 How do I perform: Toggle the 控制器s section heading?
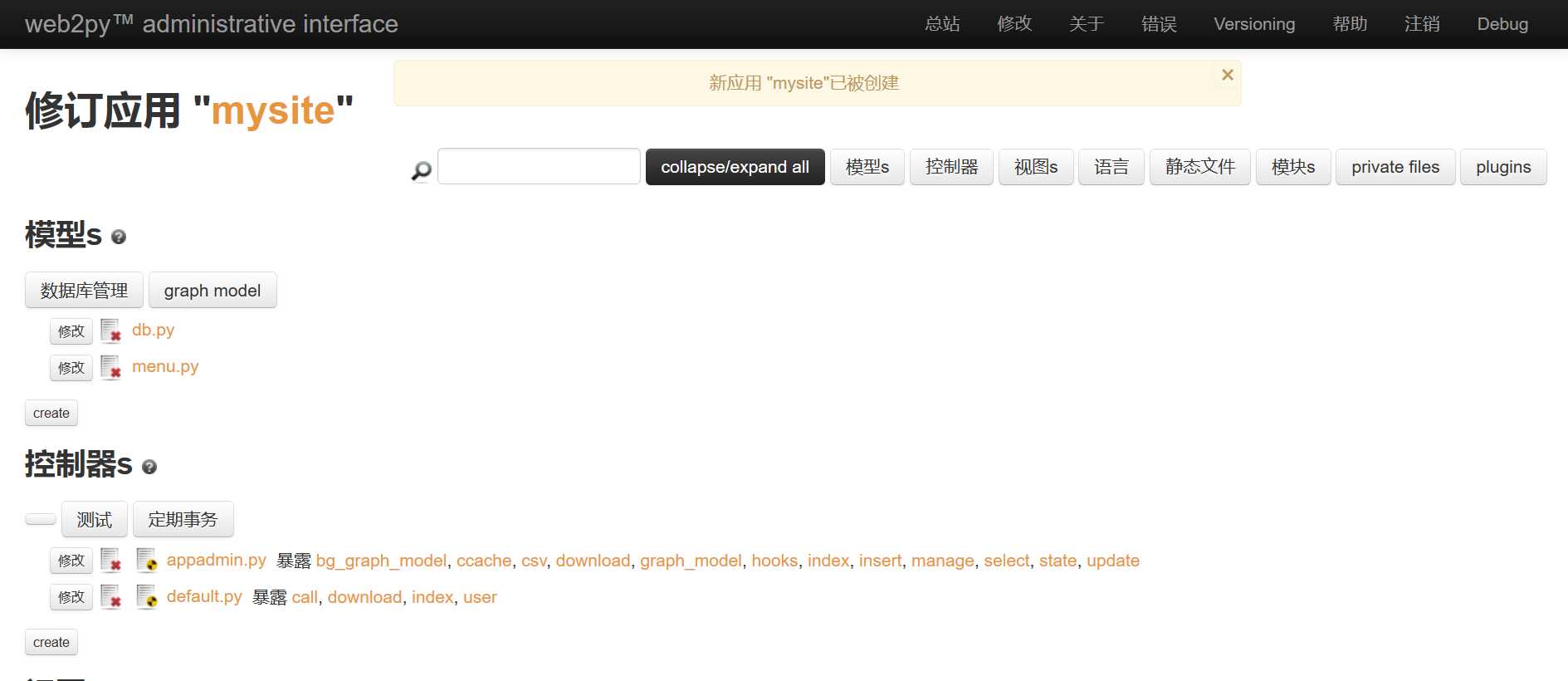pyautogui.click(x=79, y=464)
